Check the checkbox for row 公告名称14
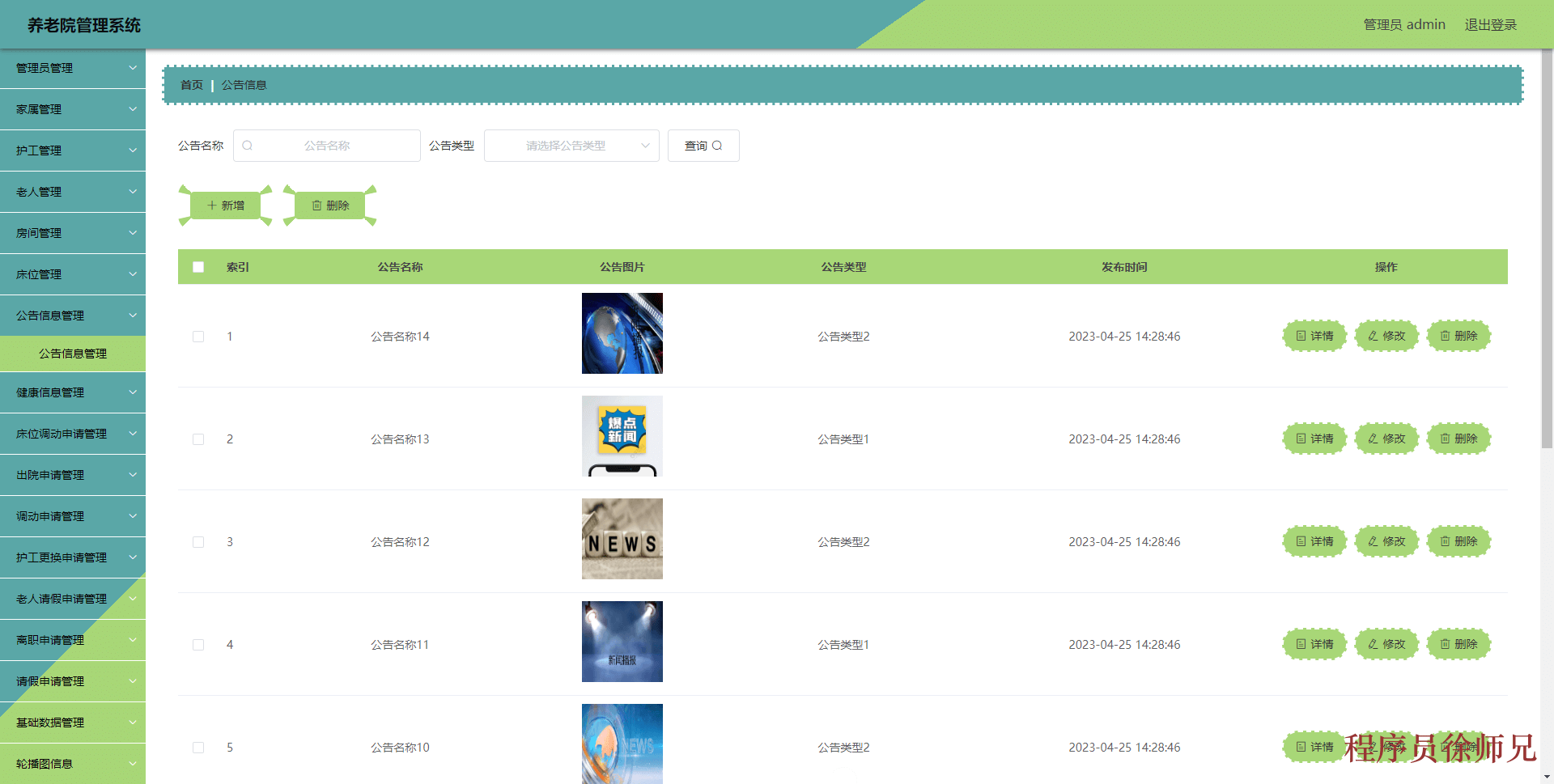This screenshot has height=784, width=1554. tap(198, 337)
